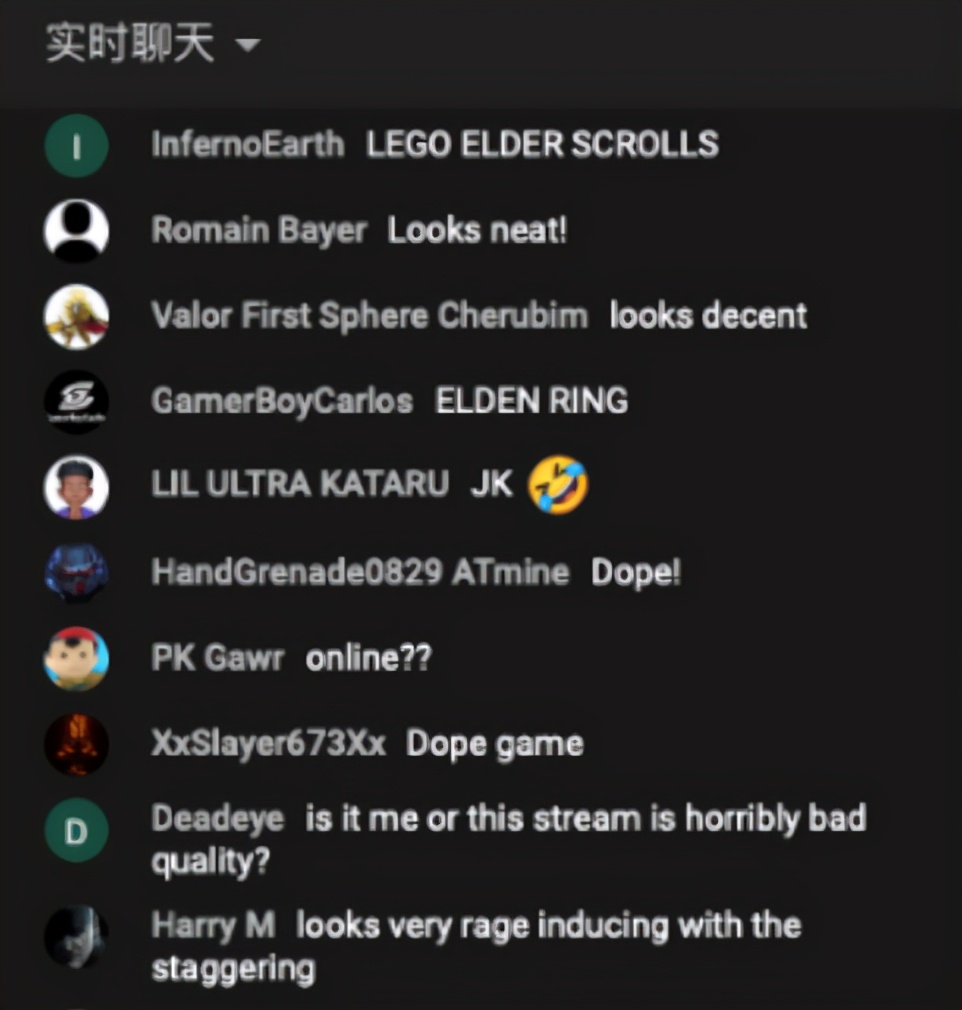Click HandGrenade0829 ATmine's blue robot avatar

click(76, 573)
